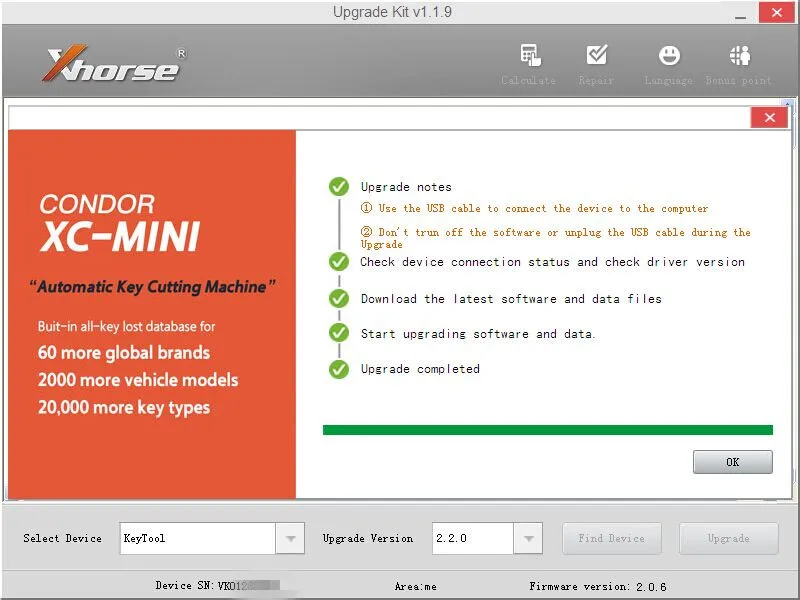Click the 2000 more vehicle models text
800x600 pixels.
pyautogui.click(x=138, y=380)
